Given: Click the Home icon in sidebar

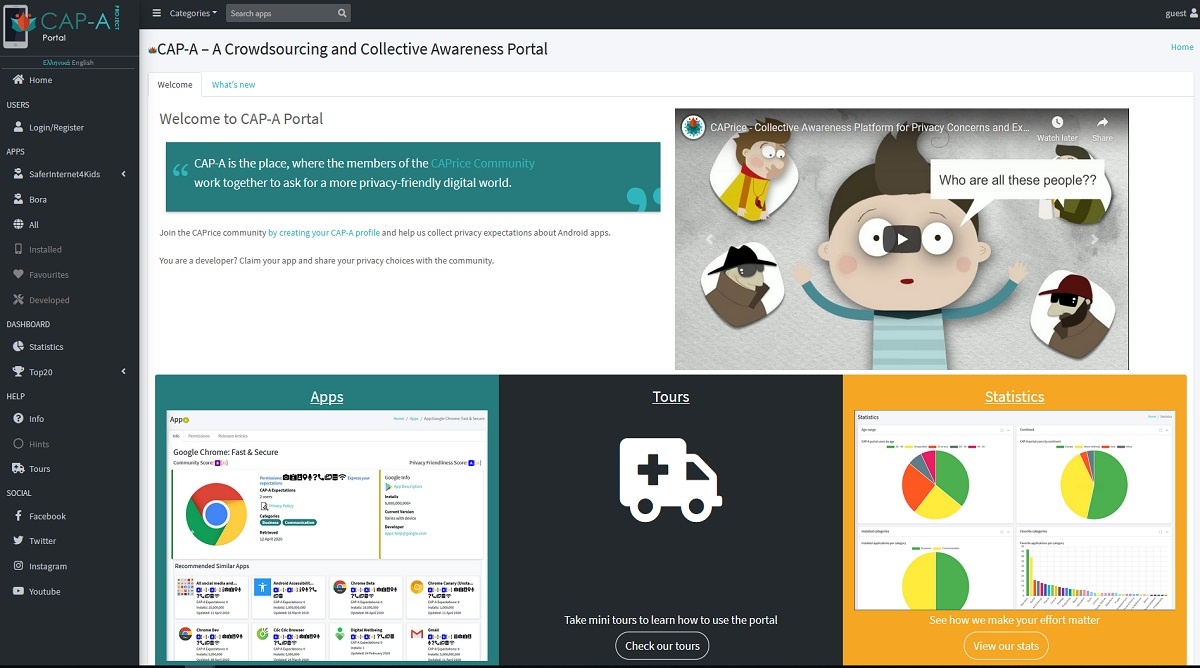Looking at the screenshot, I should tap(19, 80).
